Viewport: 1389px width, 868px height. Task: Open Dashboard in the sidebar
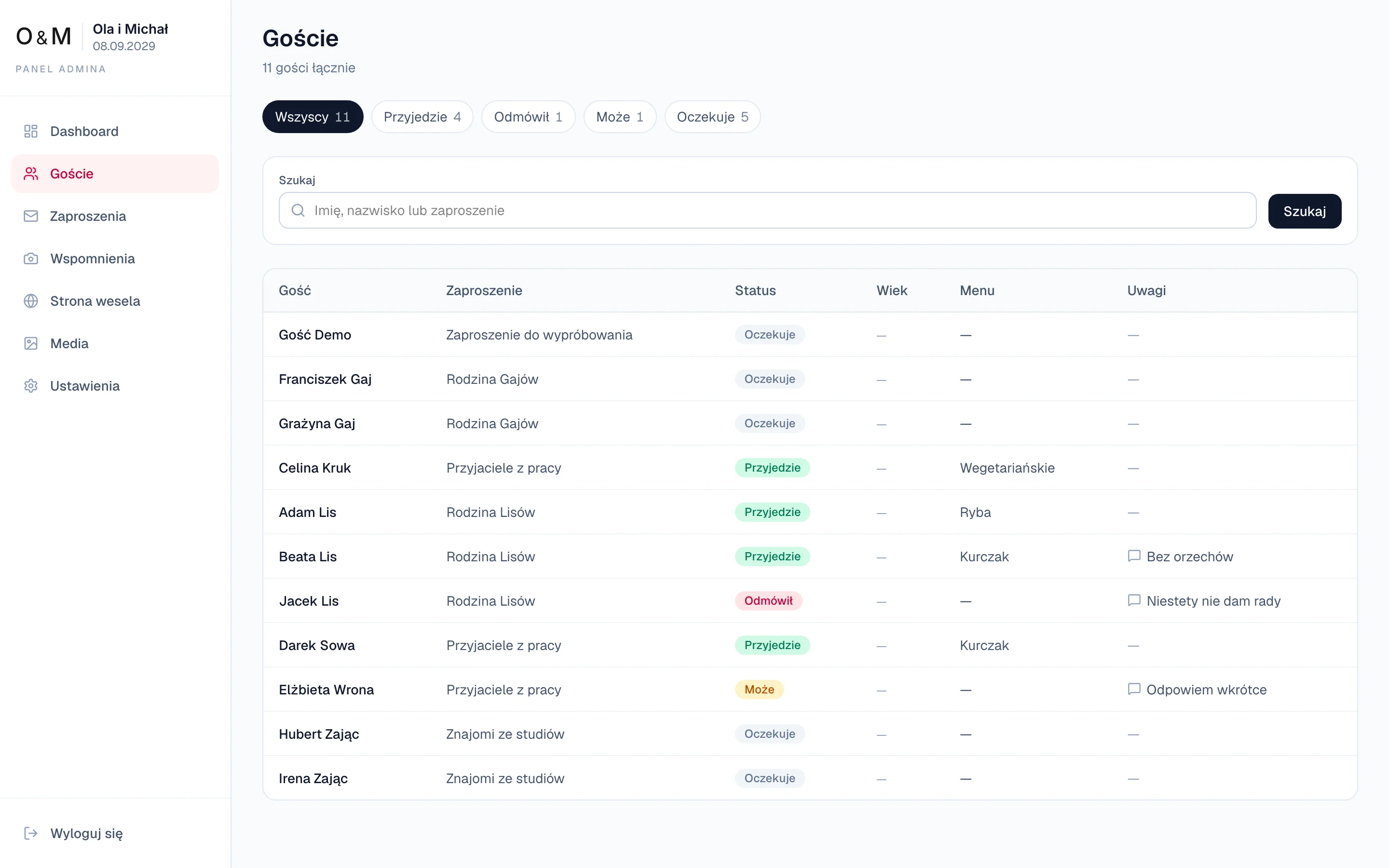coord(115,132)
